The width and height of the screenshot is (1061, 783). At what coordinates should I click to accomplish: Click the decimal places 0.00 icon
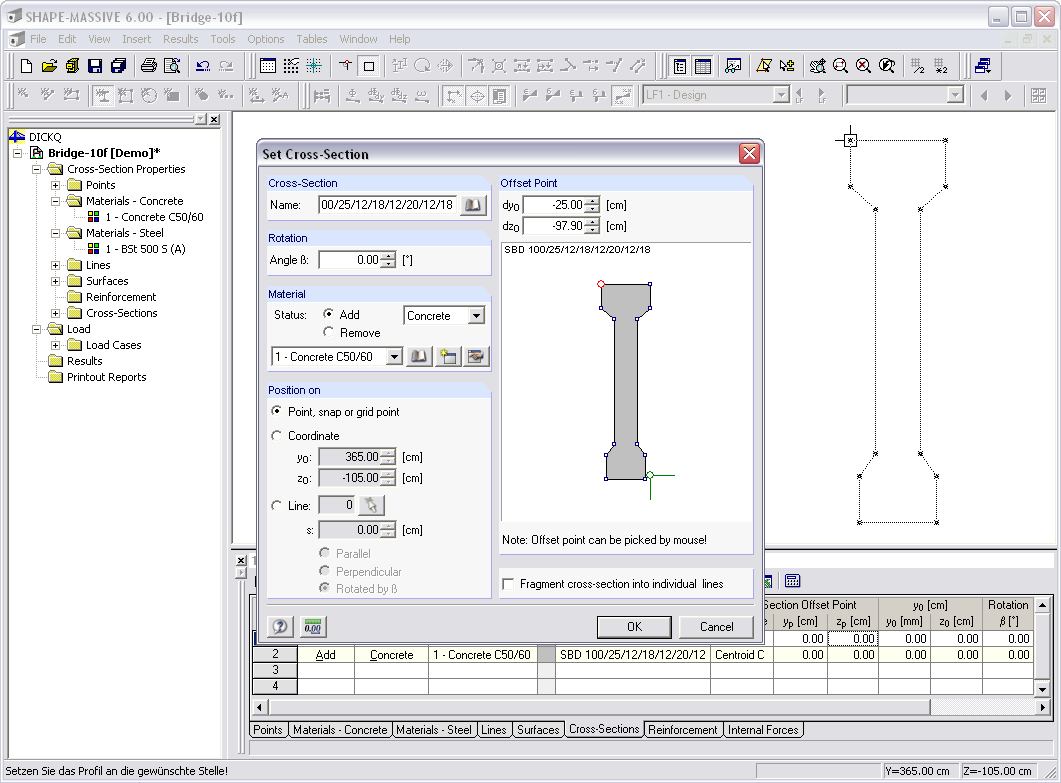314,627
